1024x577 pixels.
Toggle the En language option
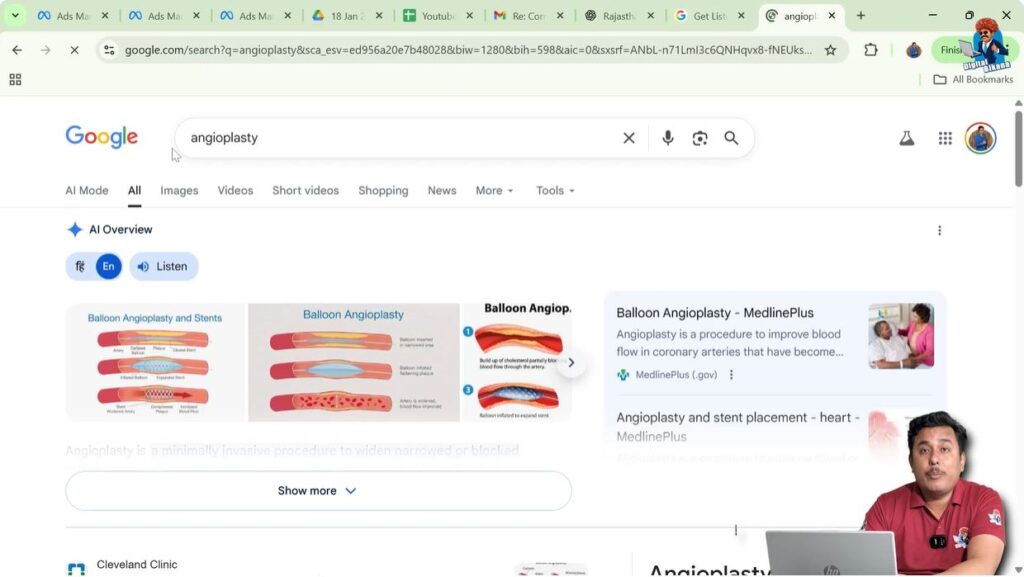(108, 266)
